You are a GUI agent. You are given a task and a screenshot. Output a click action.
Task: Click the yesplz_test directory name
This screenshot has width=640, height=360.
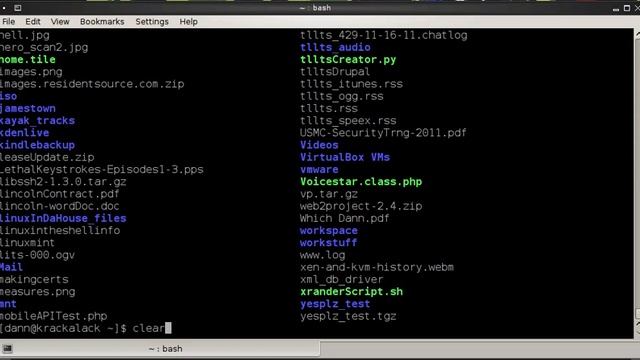tap(335, 304)
